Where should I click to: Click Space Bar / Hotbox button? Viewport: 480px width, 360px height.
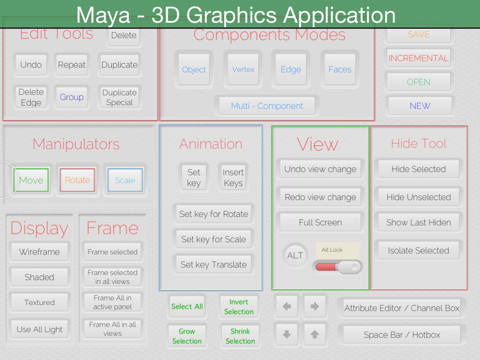[402, 335]
